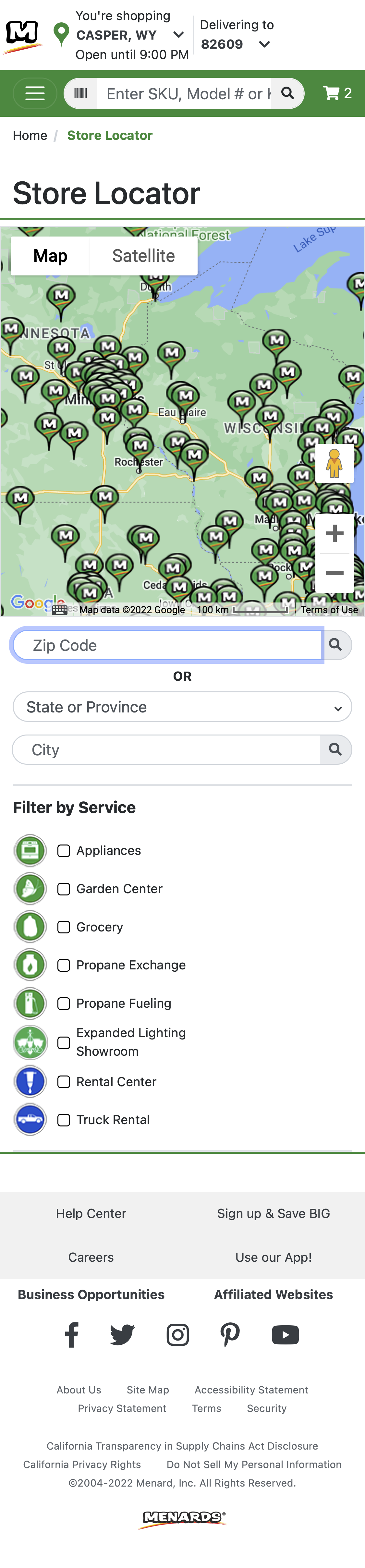Viewport: 365px width, 1568px height.
Task: Enable the Garden Center filter
Action: pyautogui.click(x=64, y=889)
